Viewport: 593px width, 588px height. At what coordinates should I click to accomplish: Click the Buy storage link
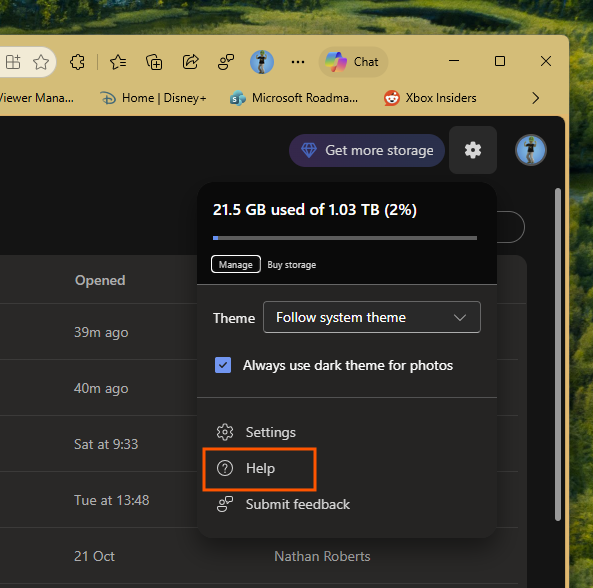coord(292,265)
